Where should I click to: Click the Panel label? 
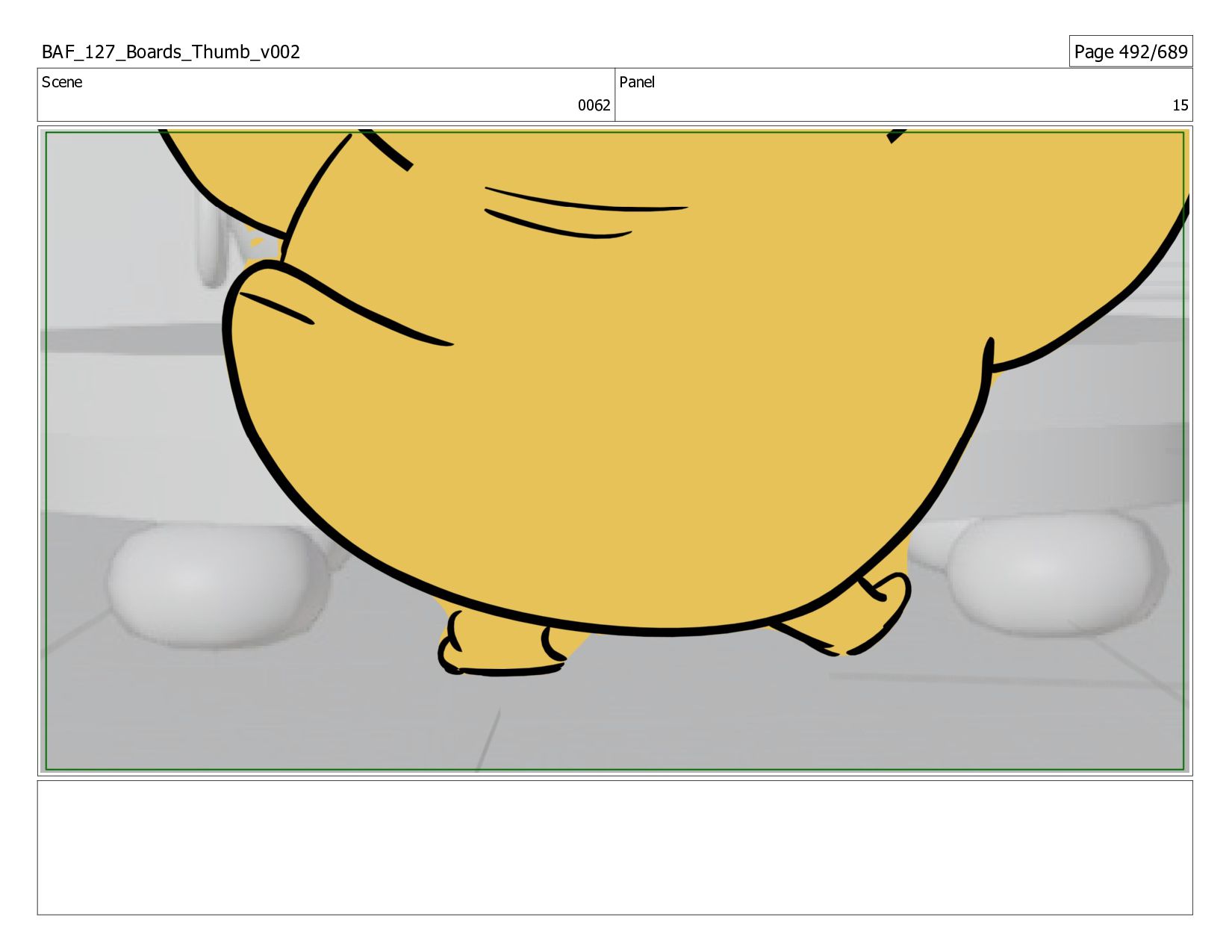point(637,82)
